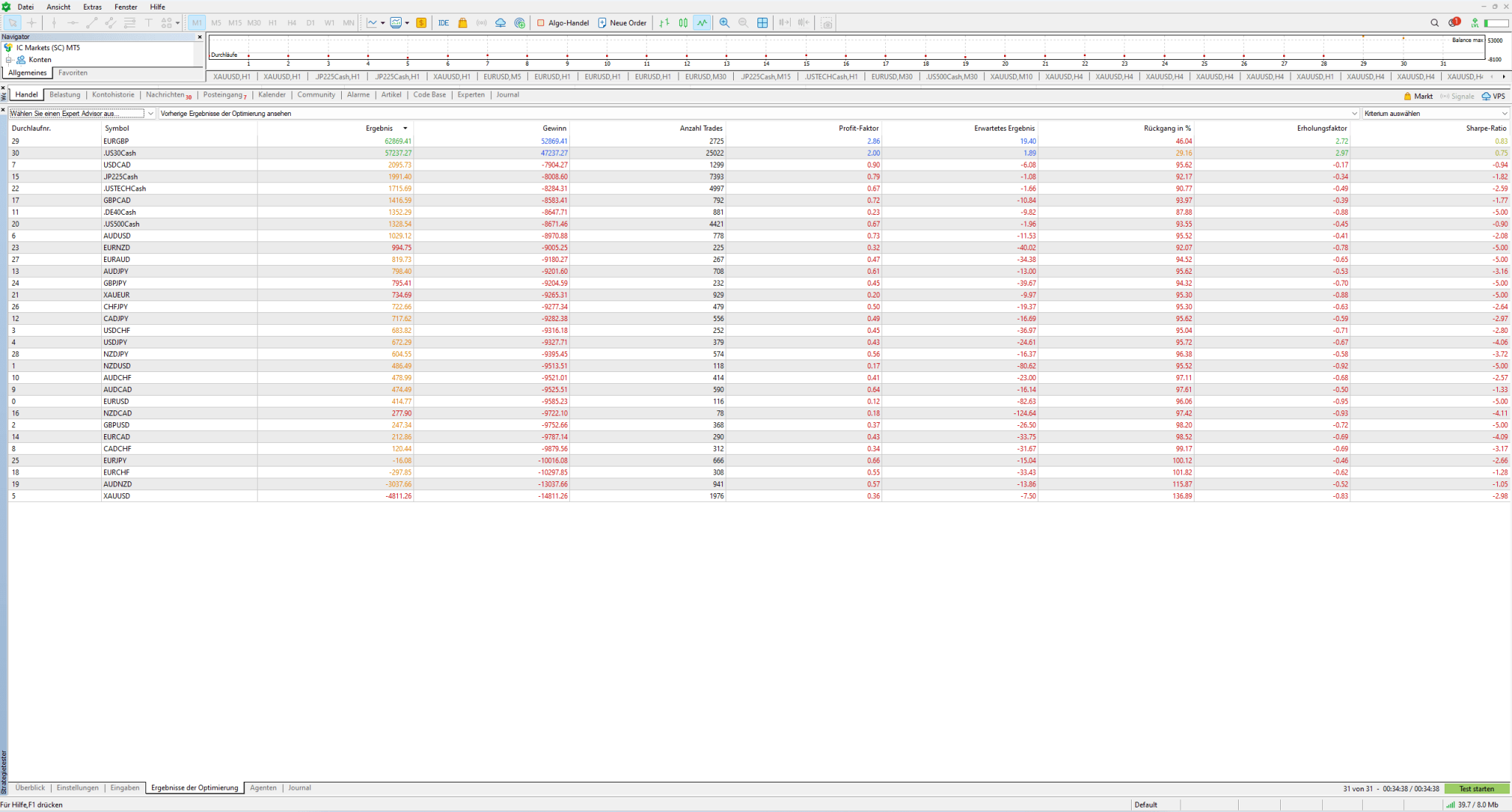Click the Neue Order button
Viewport: 1512px width, 812px height.
(x=622, y=23)
